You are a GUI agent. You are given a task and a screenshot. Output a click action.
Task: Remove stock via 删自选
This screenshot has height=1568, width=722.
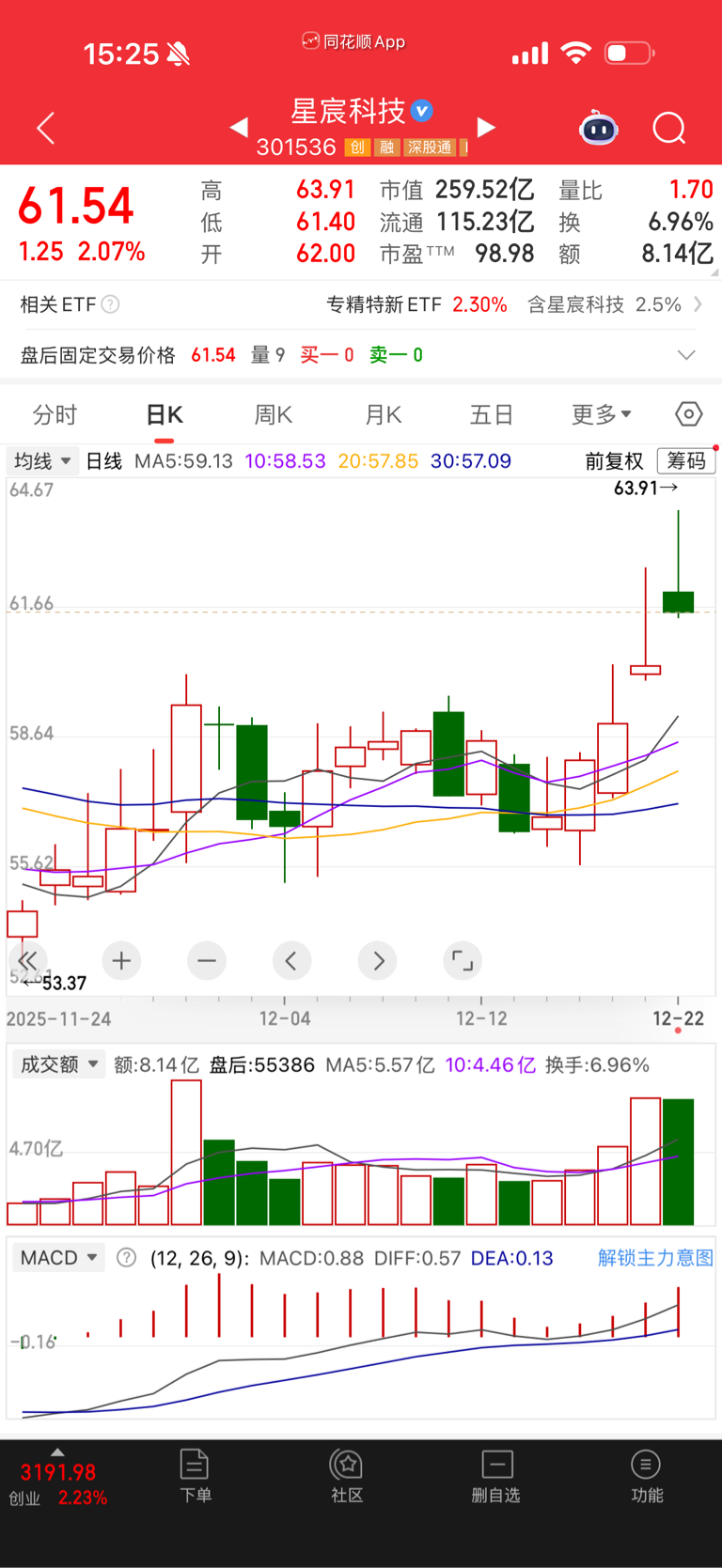495,1476
